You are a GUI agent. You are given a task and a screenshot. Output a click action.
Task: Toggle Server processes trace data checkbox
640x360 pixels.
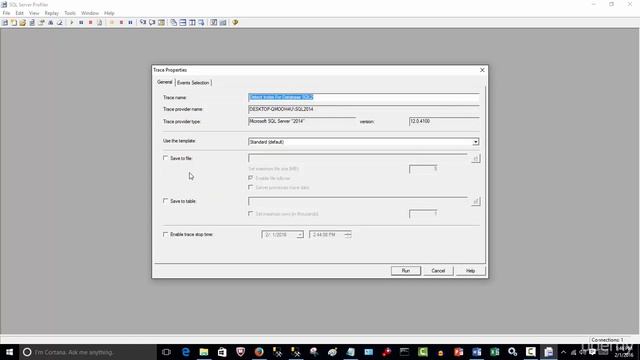click(251, 187)
